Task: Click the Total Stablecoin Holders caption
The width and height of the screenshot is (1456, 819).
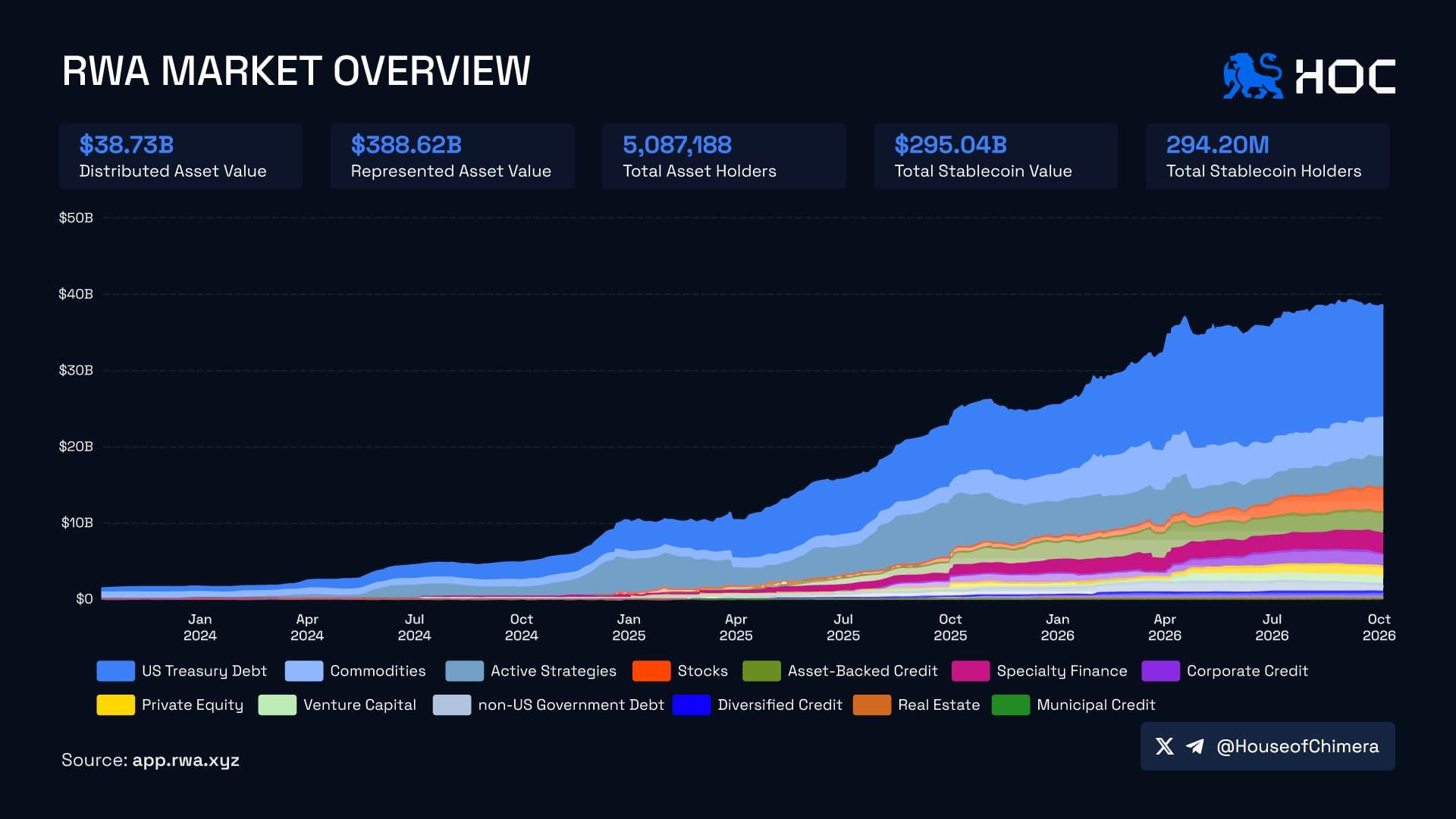Action: 1263,171
